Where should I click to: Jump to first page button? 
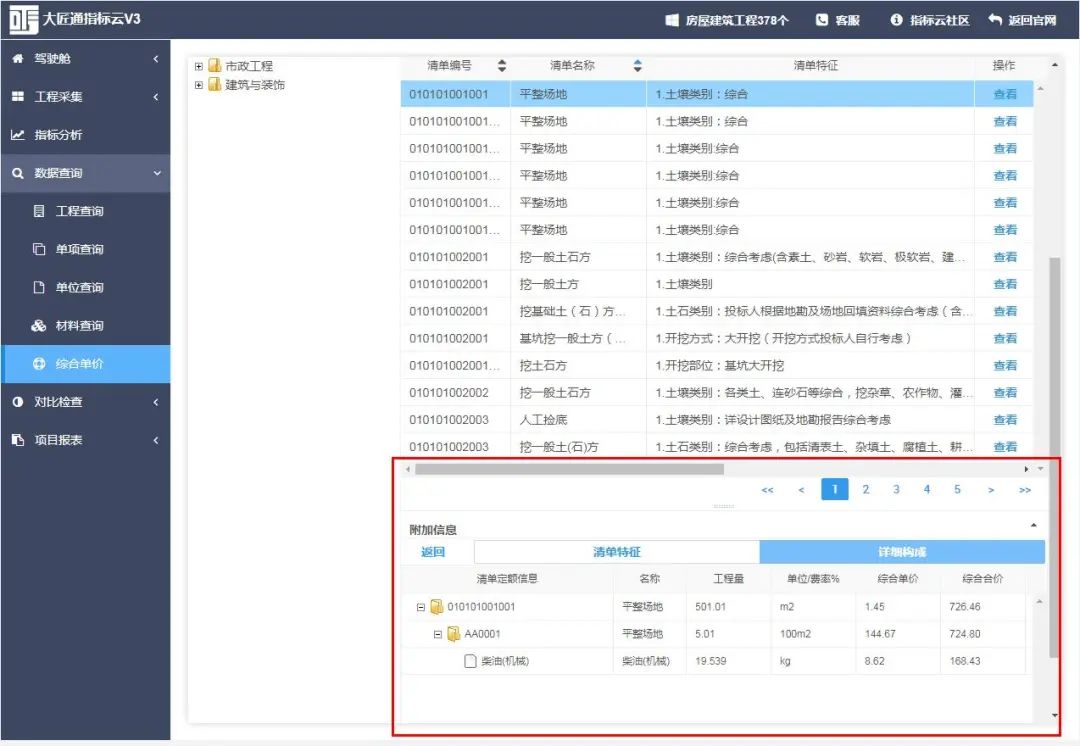pos(767,490)
